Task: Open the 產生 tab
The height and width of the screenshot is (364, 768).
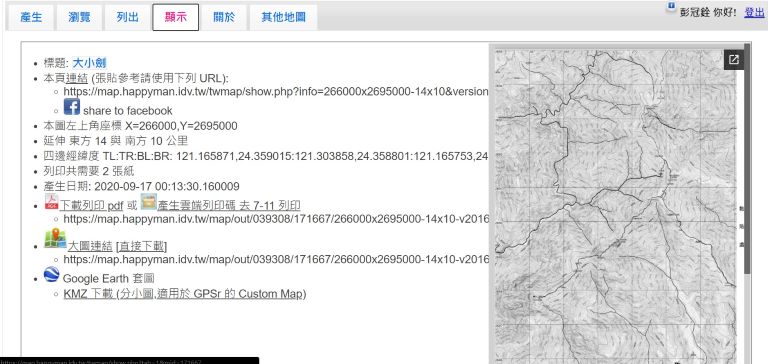Action: pos(30,18)
